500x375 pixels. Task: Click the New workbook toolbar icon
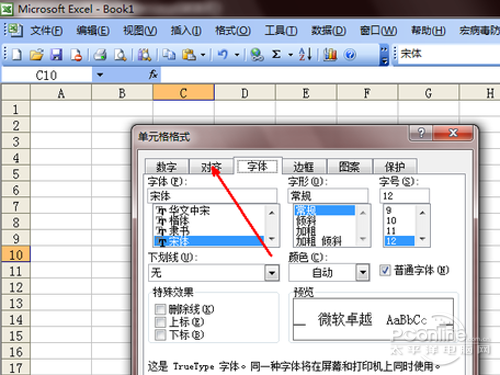[17, 54]
